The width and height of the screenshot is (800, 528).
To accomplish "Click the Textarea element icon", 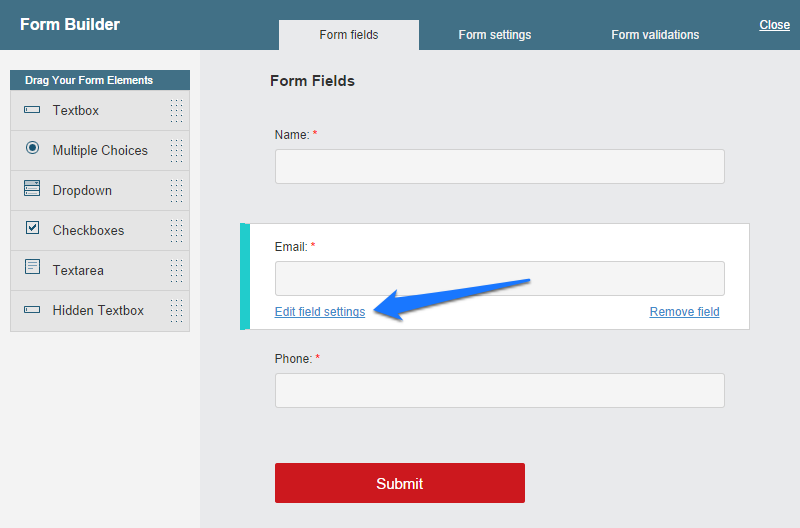I will (32, 268).
